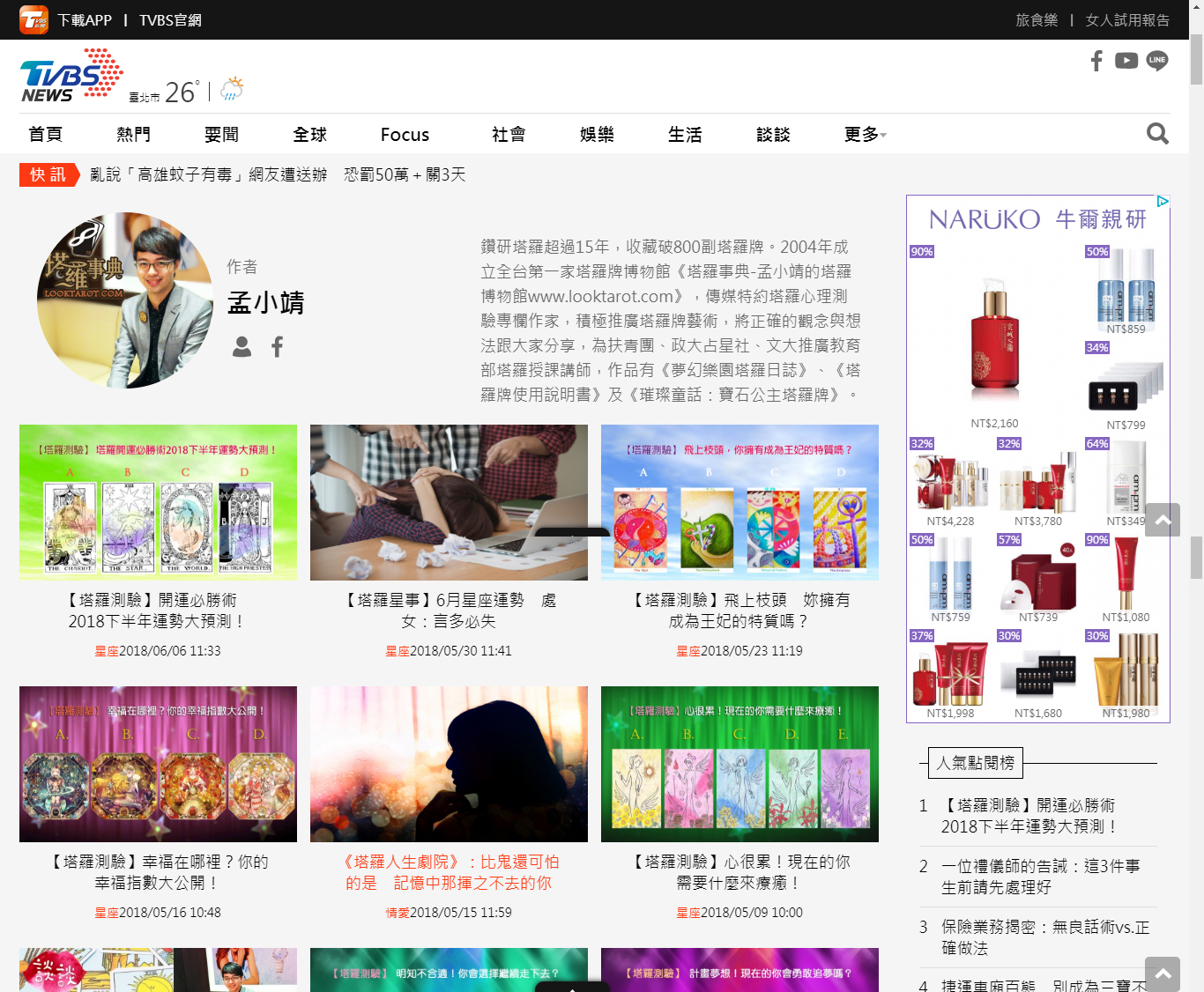Open article title 飛上枝頭 妳擁有成為王妃的特質嗎
The width and height of the screenshot is (1204, 992).
tap(739, 611)
